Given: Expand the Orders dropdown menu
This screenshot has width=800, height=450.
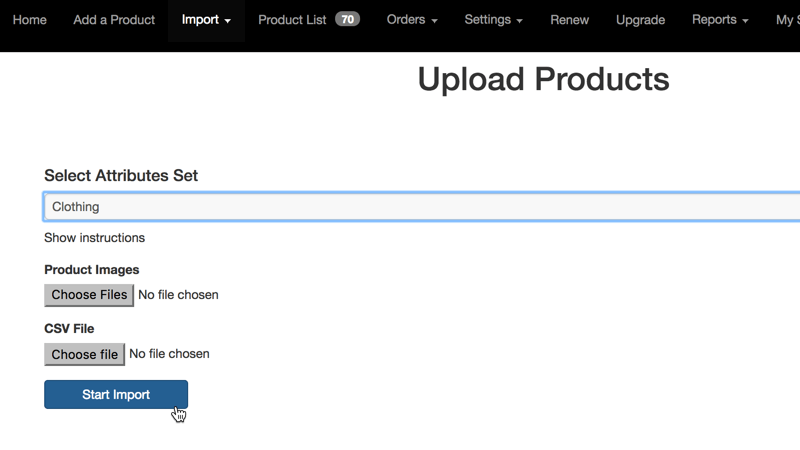Looking at the screenshot, I should click(x=412, y=20).
